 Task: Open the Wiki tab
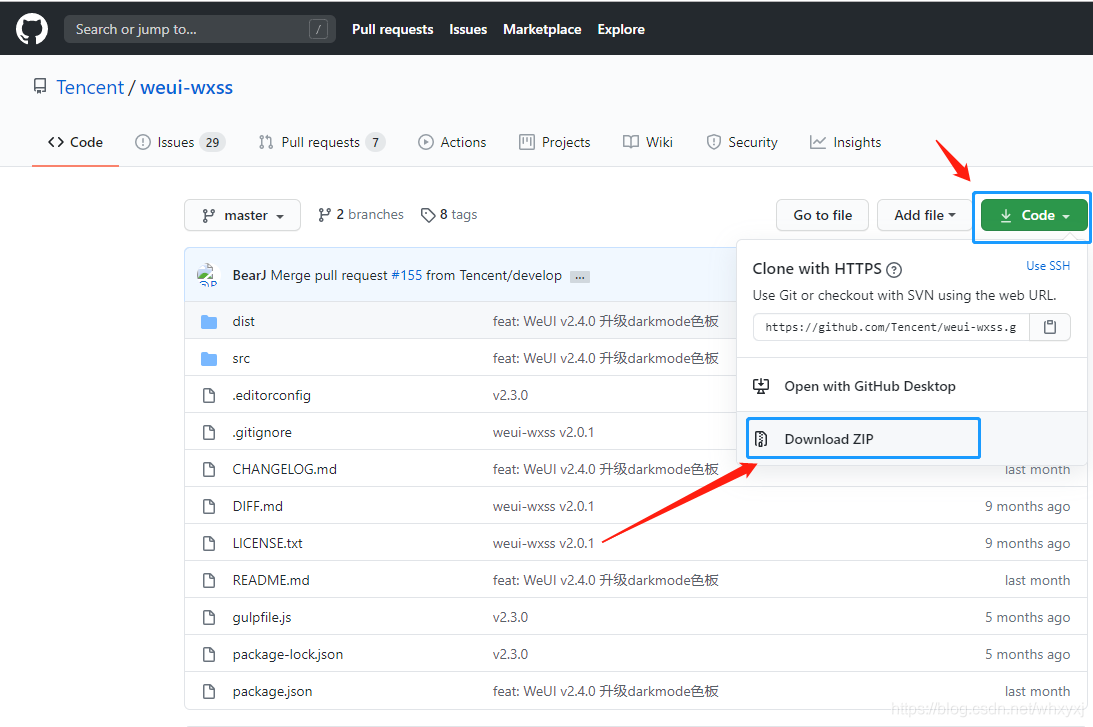[648, 142]
